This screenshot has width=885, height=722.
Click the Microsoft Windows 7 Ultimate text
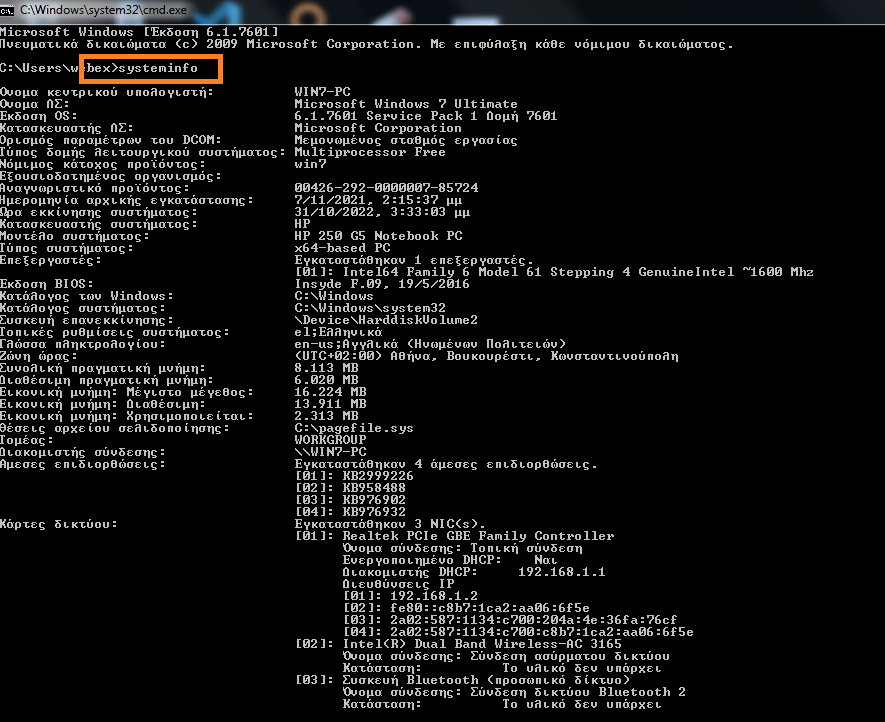tap(406, 104)
